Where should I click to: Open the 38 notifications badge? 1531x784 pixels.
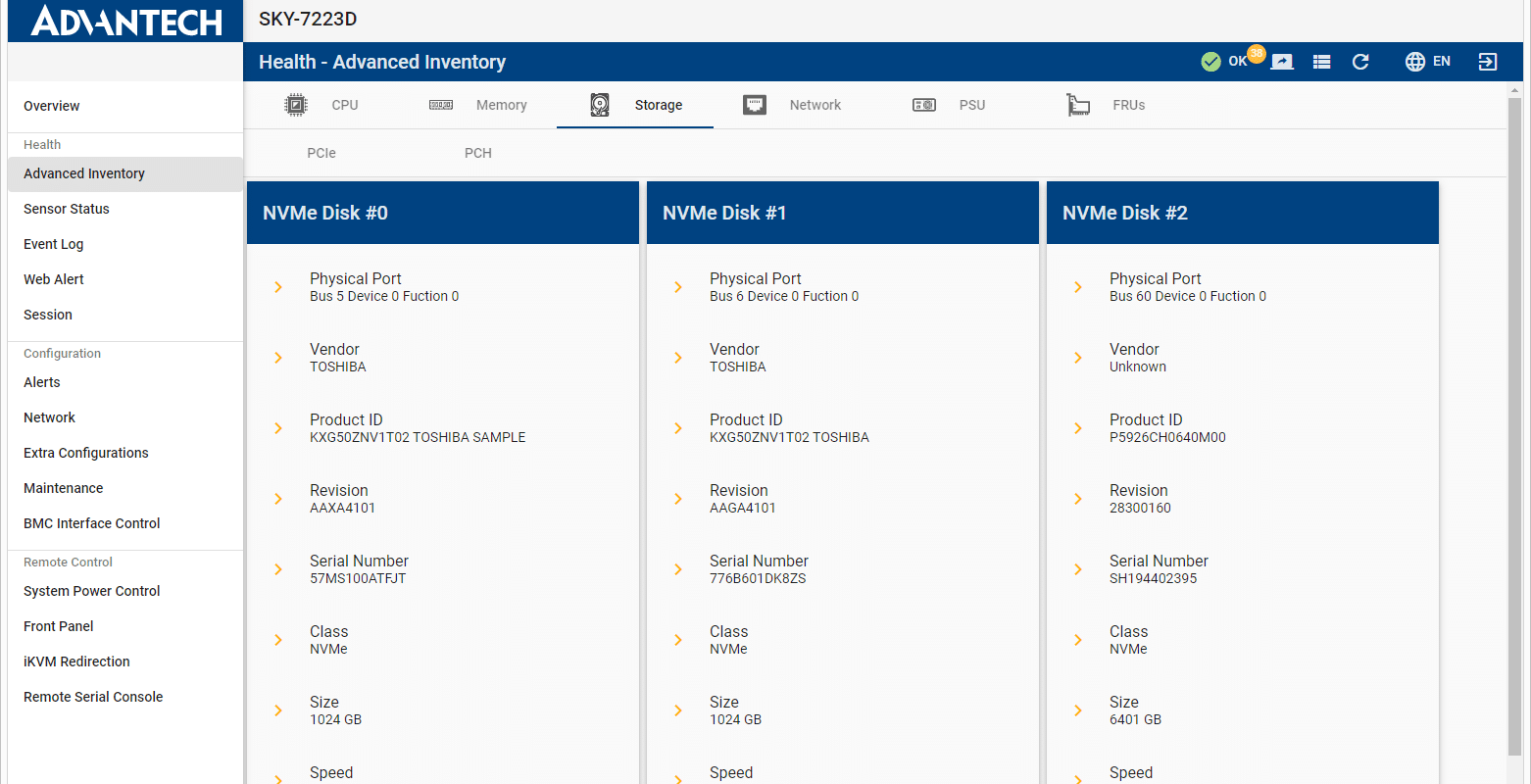coord(1257,53)
